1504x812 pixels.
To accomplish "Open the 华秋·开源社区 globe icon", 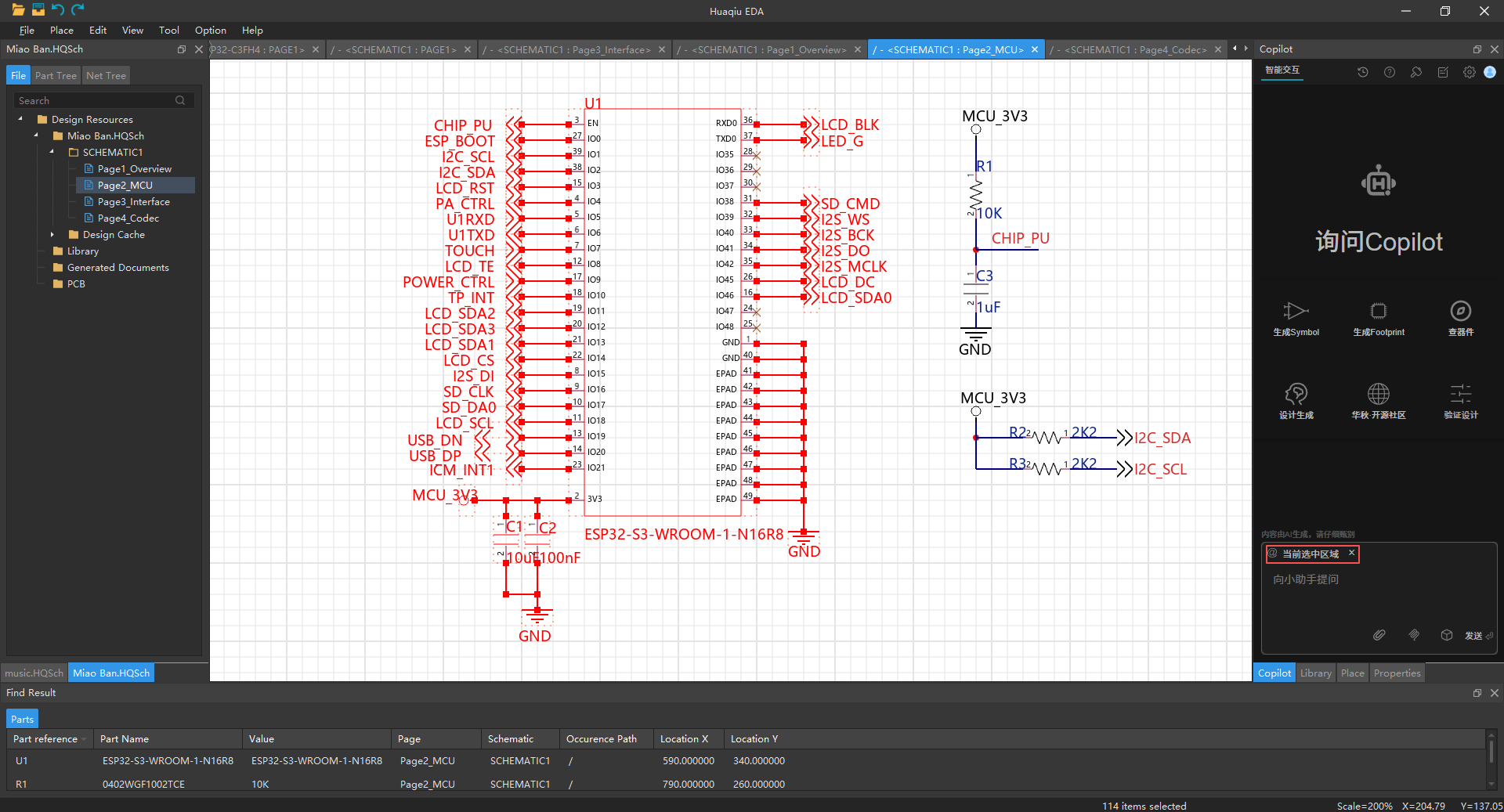I will tap(1379, 393).
